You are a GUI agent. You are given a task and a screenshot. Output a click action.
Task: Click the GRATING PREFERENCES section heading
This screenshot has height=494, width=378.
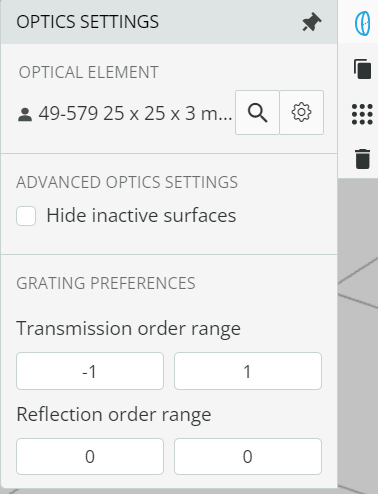pyautogui.click(x=106, y=283)
